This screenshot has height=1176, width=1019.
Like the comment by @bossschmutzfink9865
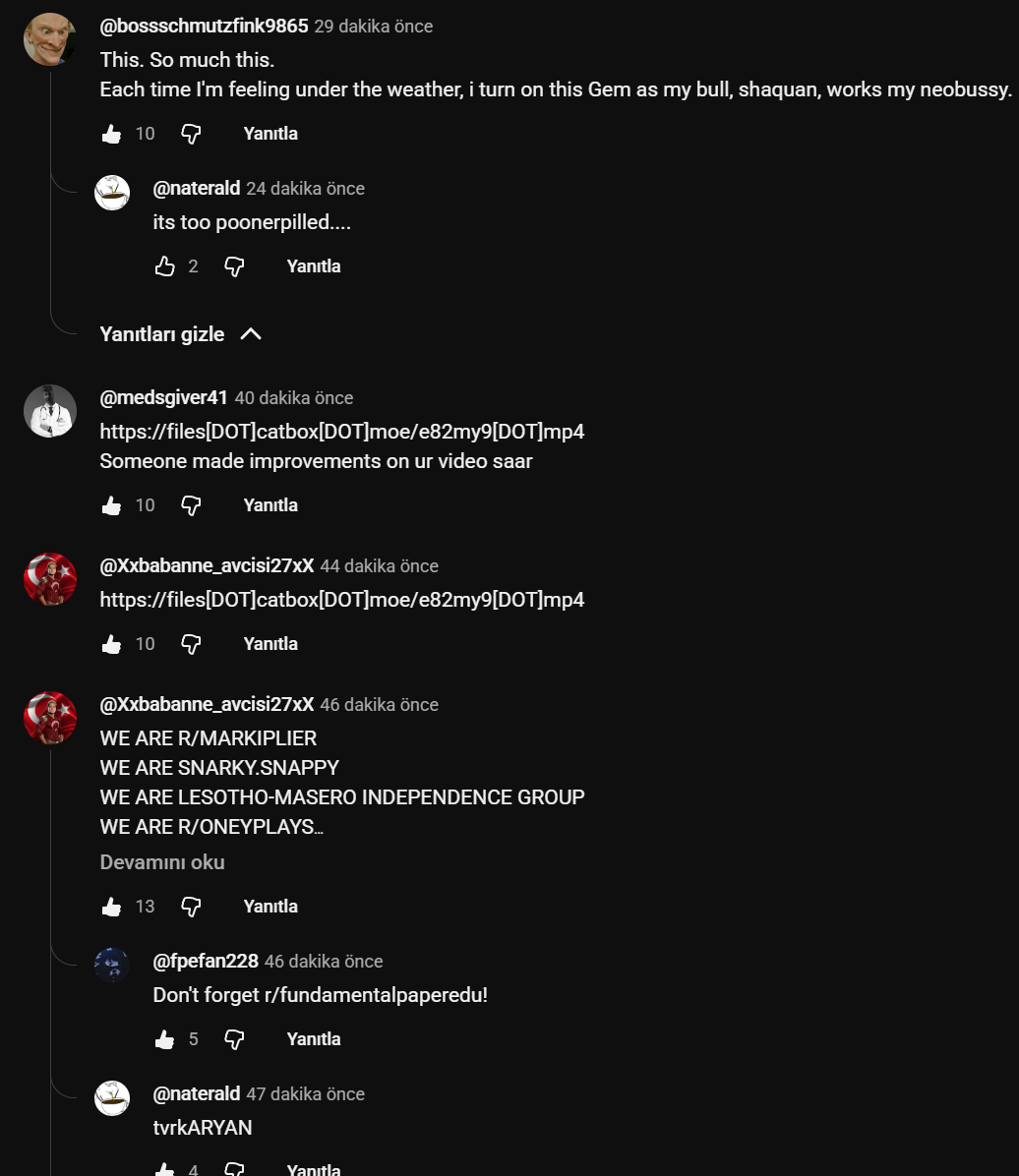point(112,134)
